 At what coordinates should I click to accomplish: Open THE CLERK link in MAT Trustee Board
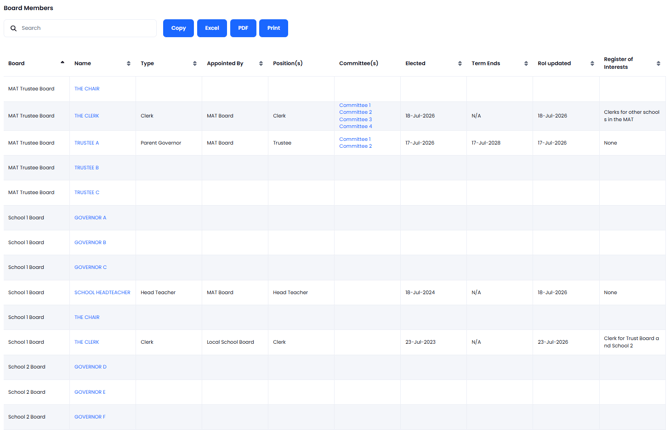pos(87,116)
